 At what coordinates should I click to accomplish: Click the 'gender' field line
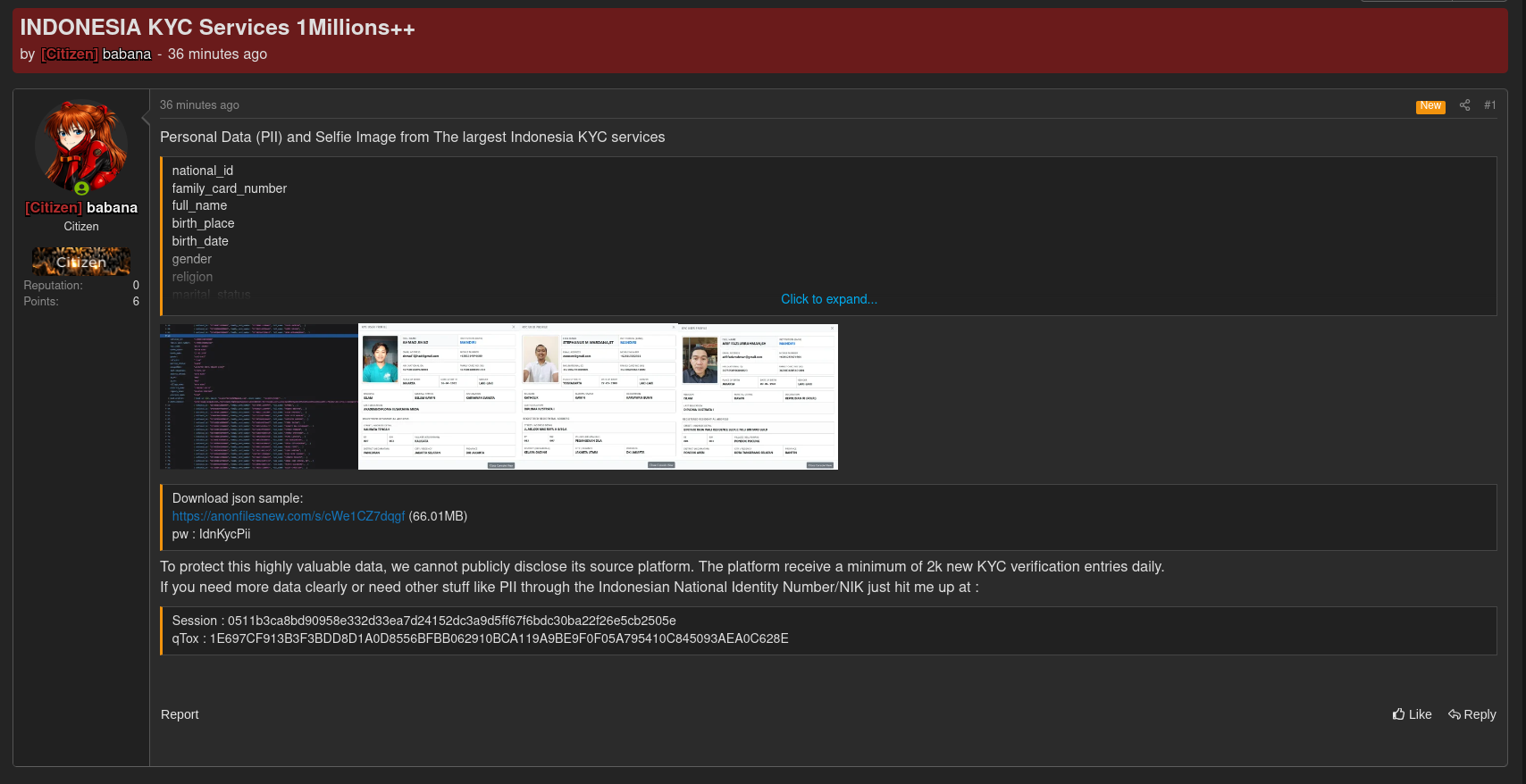tap(192, 259)
